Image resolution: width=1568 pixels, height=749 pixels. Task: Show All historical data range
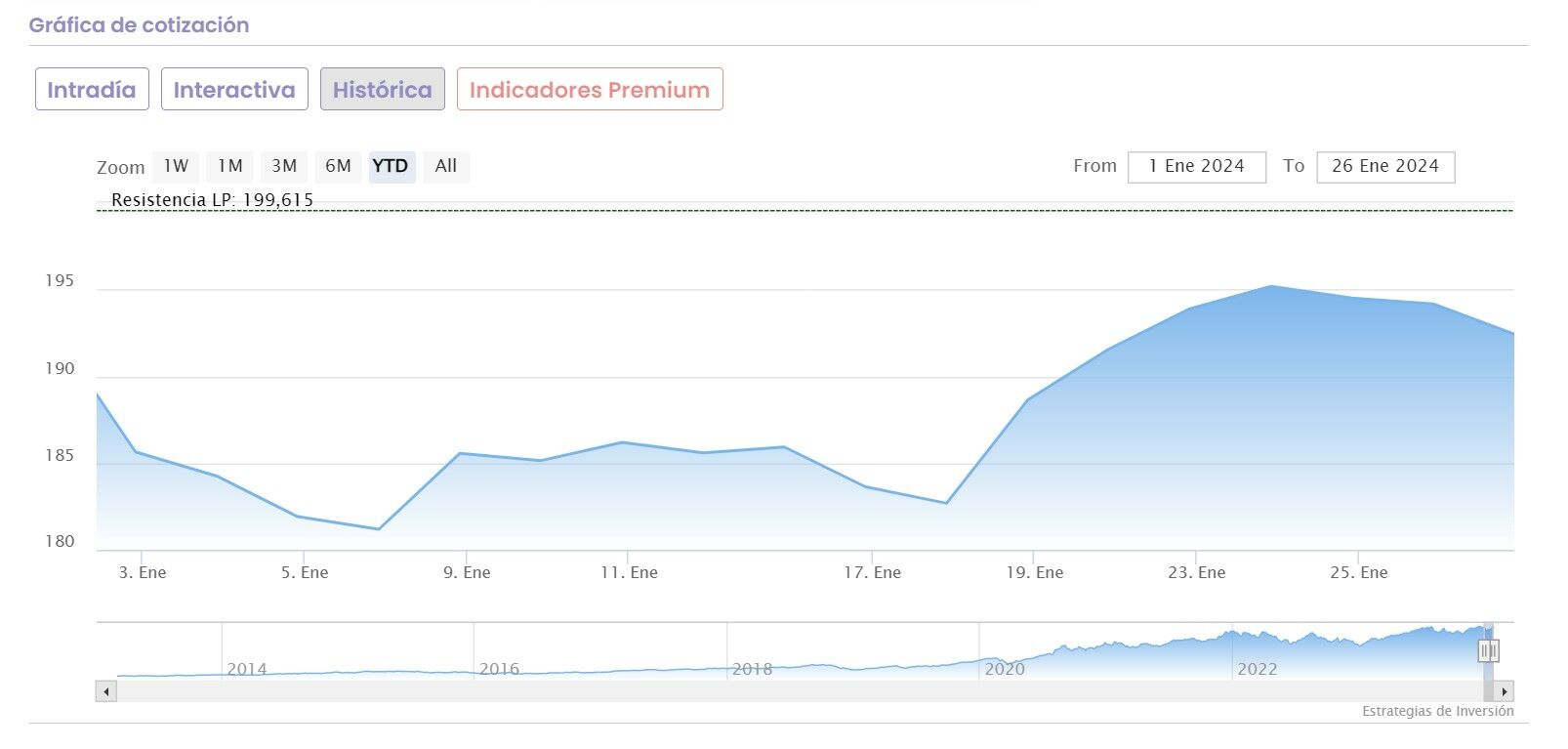tap(446, 166)
